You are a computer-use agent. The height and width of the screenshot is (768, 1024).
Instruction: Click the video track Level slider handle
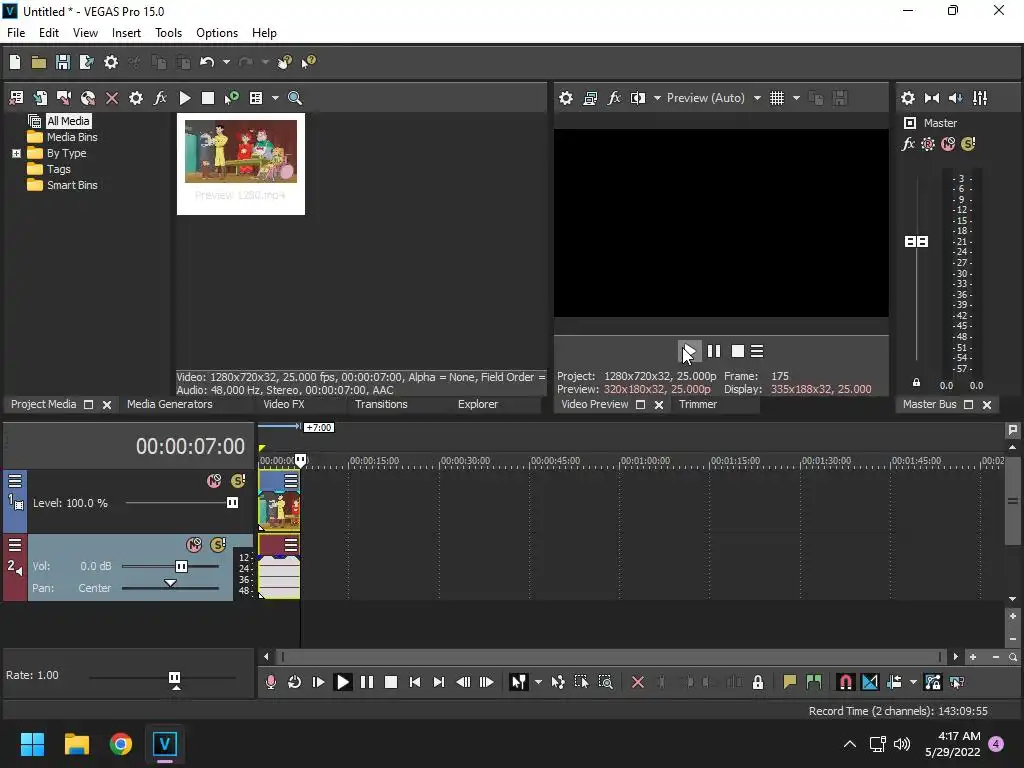pos(232,503)
